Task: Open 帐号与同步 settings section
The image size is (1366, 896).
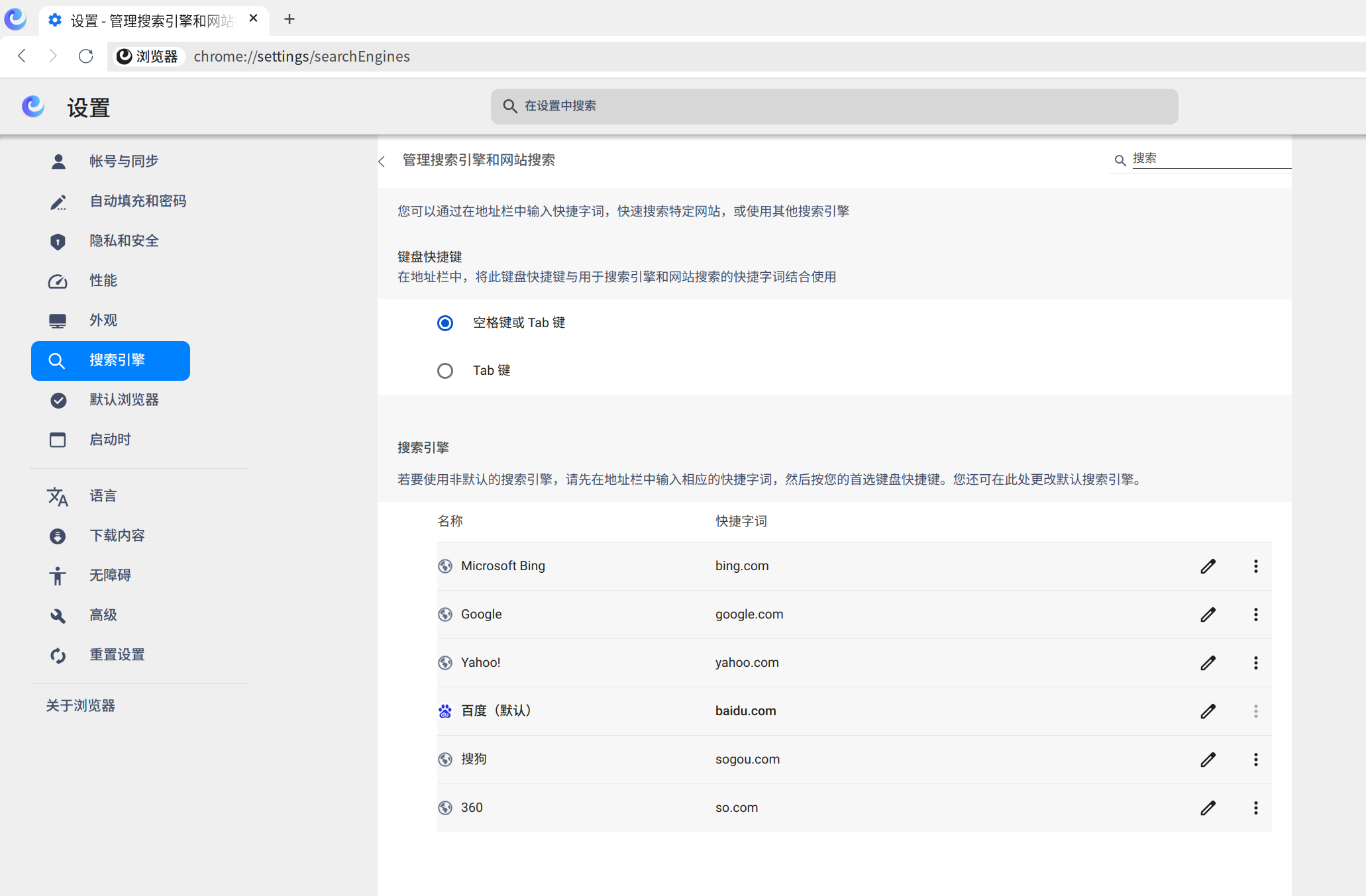Action: coord(111,162)
